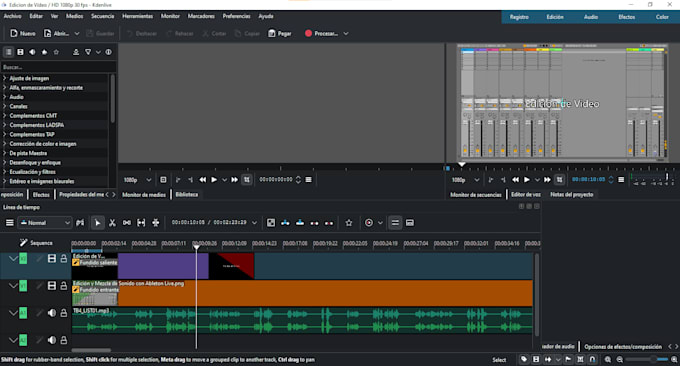
Task: Open the Procesar dropdown arrow
Action: pos(346,33)
